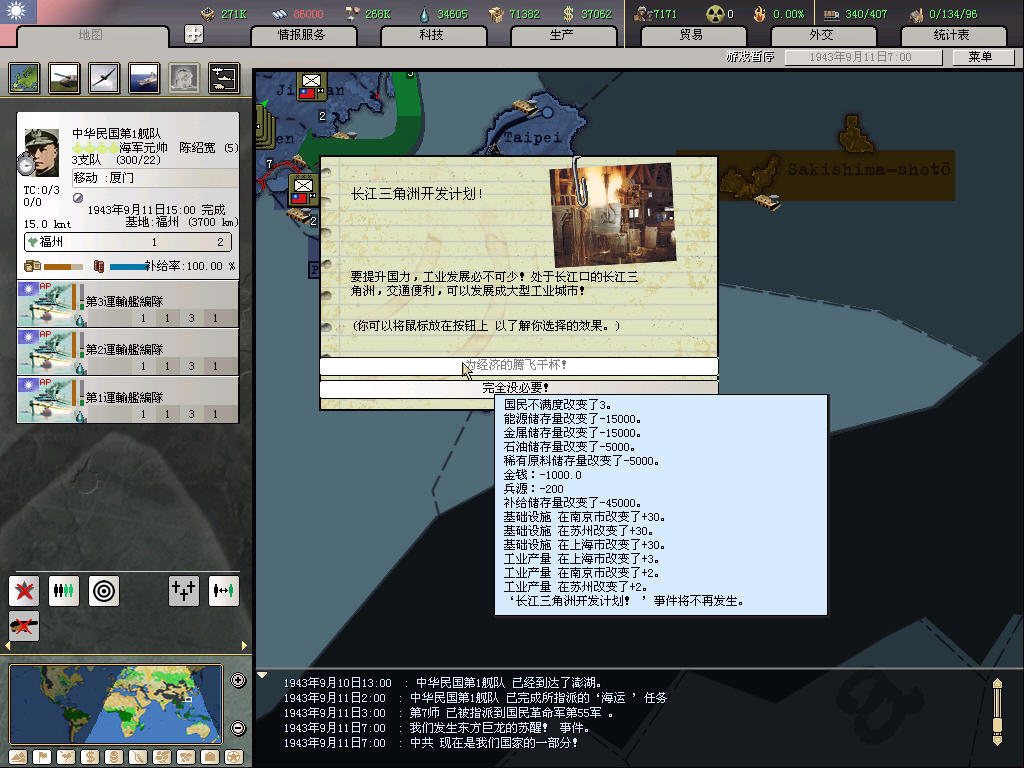Select the air units plane icon
This screenshot has width=1024, height=768.
pyautogui.click(x=104, y=78)
